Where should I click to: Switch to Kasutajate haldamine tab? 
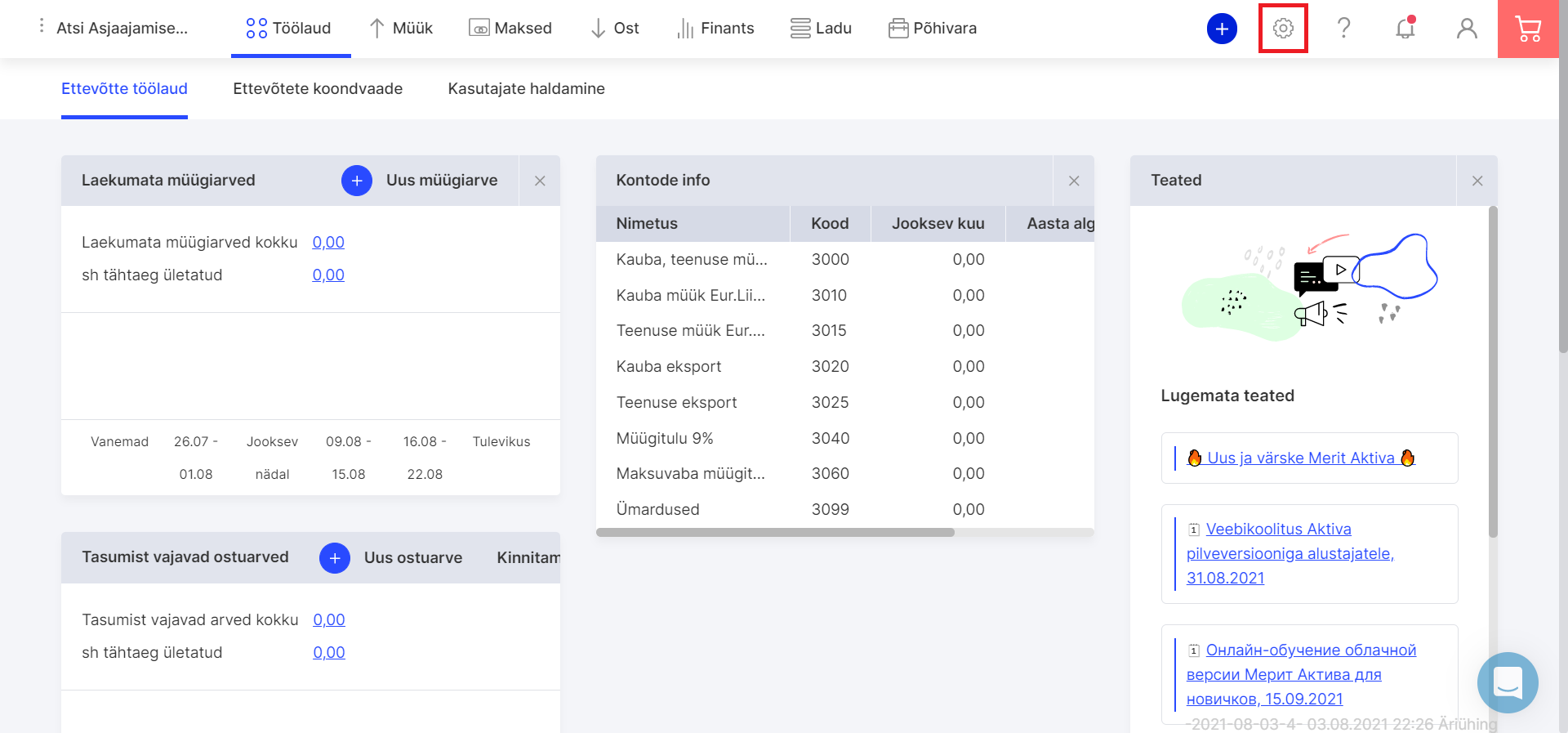[527, 89]
